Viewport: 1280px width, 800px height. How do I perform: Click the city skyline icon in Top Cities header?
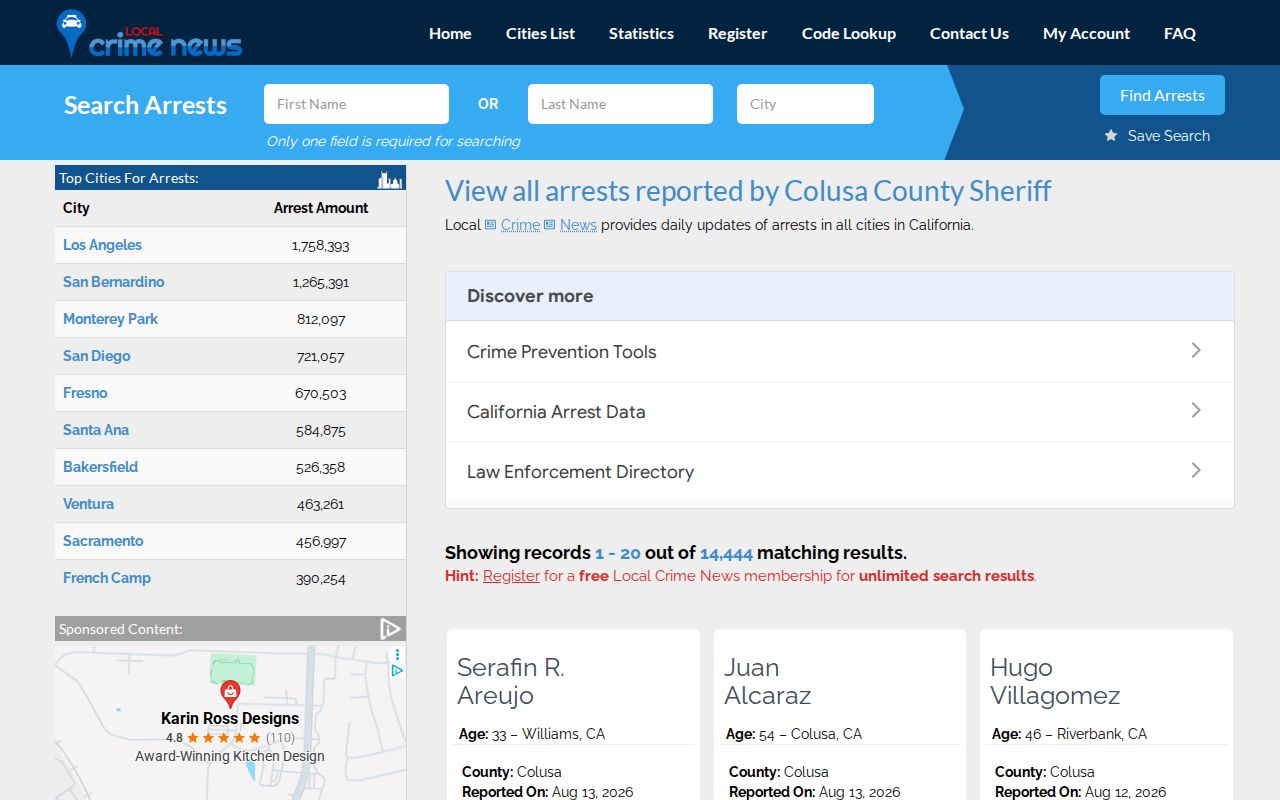[x=389, y=179]
